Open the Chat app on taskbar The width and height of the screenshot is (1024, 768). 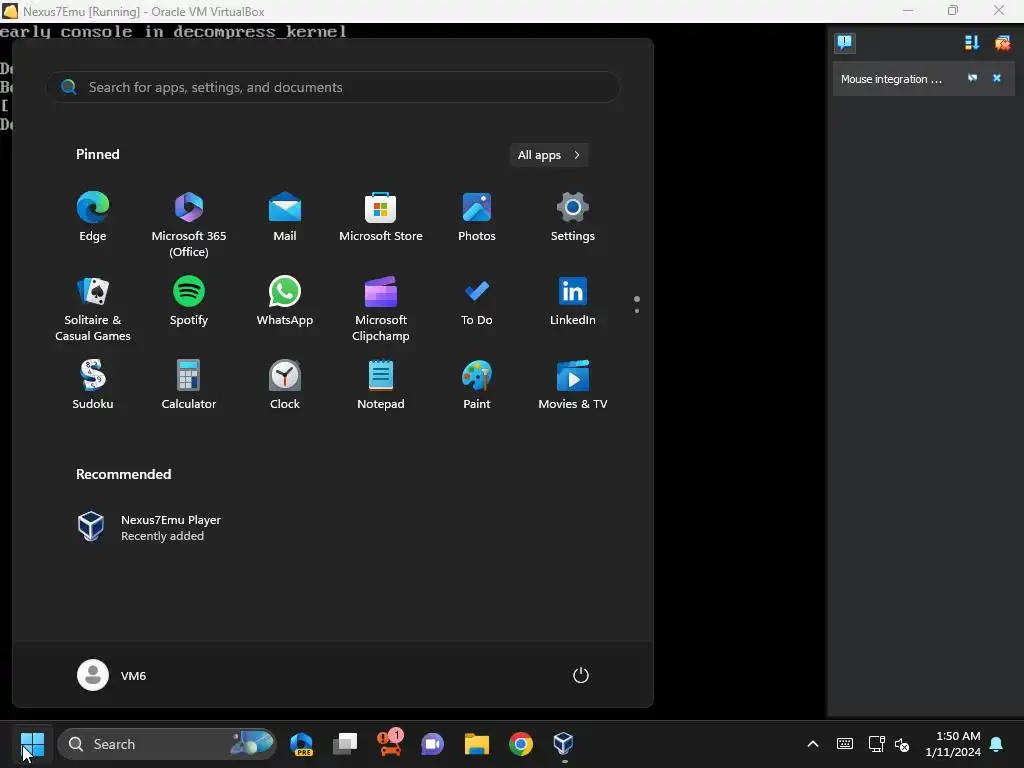pos(432,744)
